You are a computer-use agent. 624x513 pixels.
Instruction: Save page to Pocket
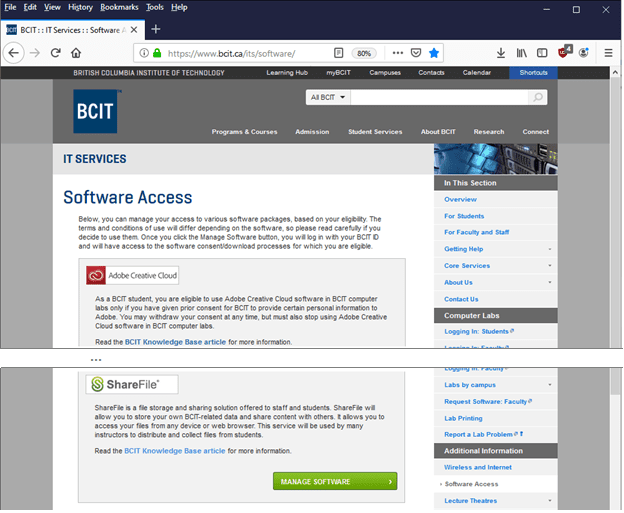click(416, 53)
